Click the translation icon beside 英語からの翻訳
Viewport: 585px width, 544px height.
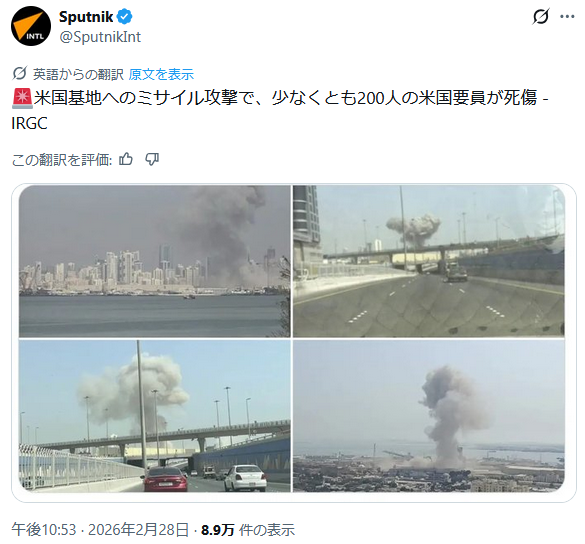coord(19,74)
